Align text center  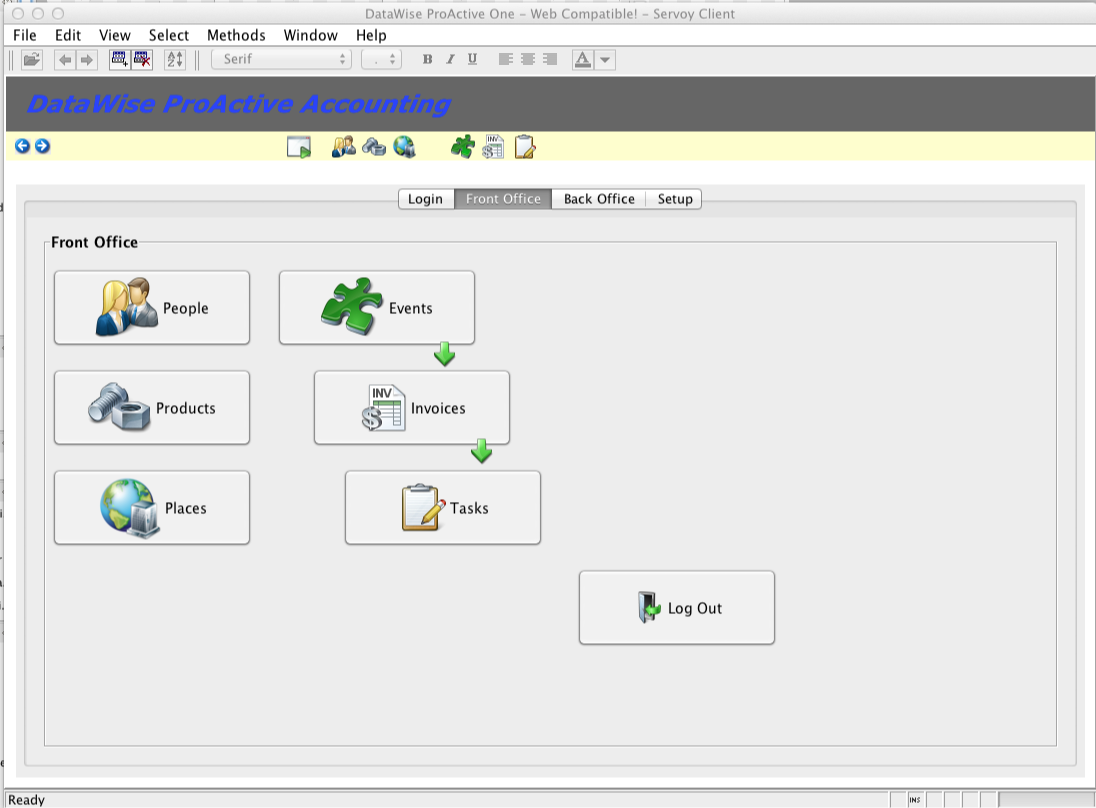tap(528, 59)
